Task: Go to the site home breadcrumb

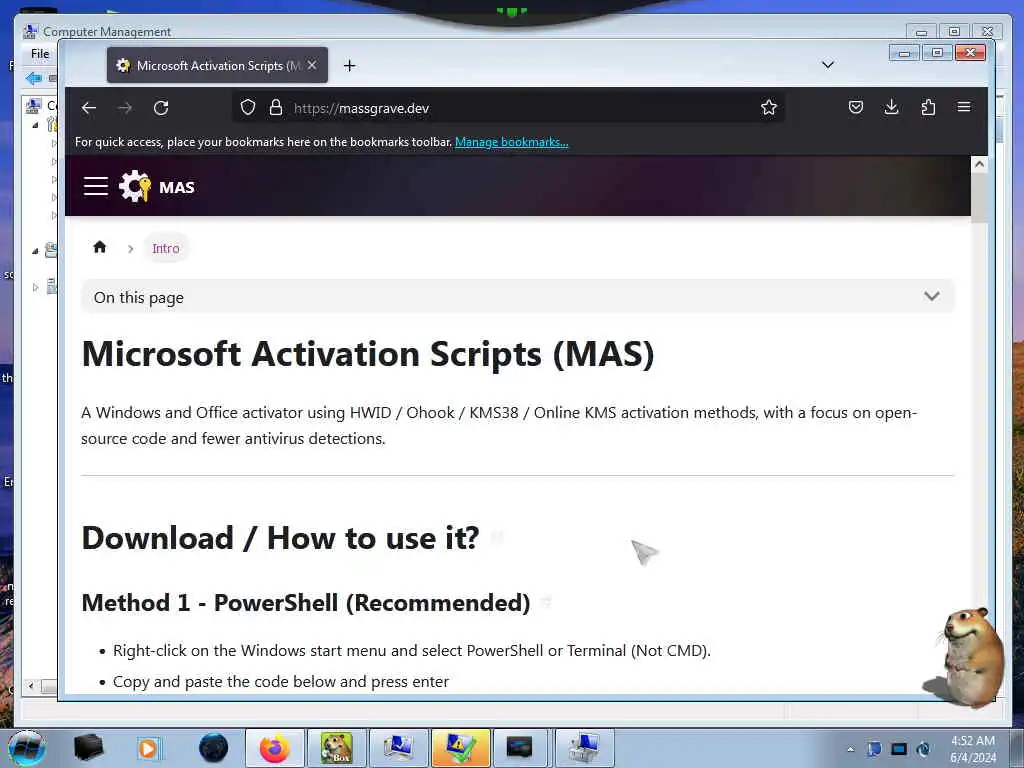Action: (99, 247)
